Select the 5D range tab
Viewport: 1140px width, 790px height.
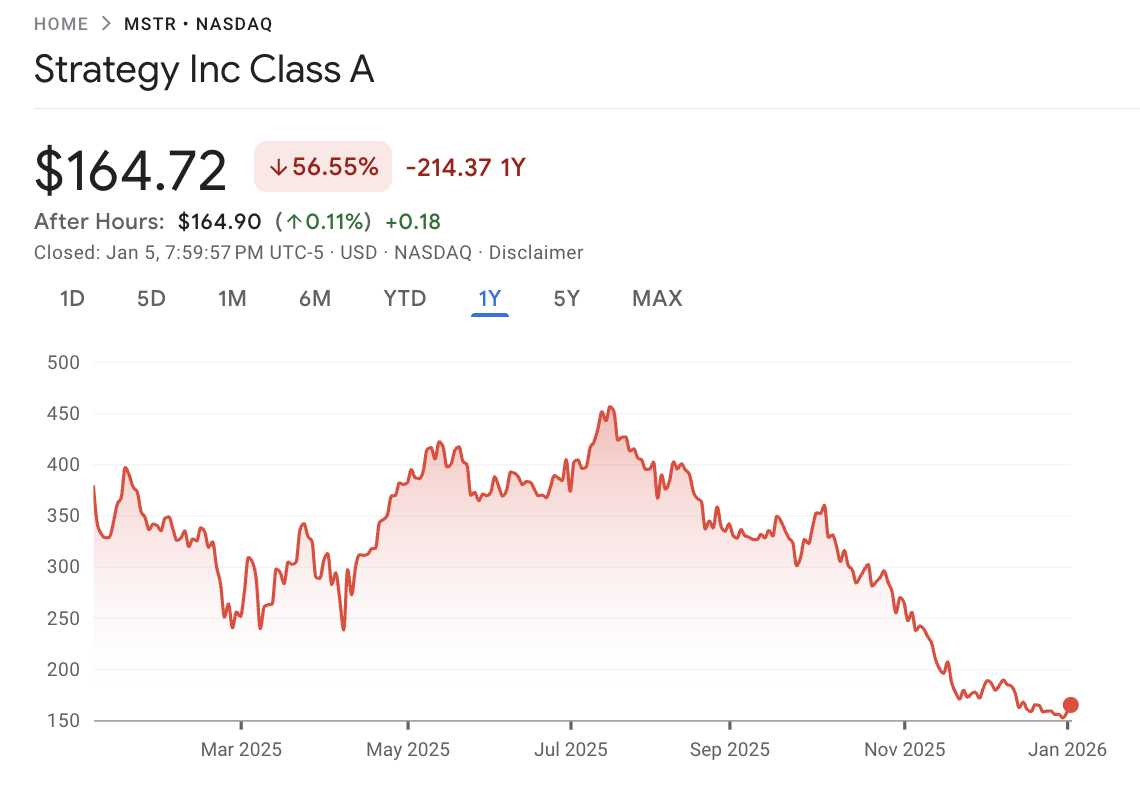point(151,298)
